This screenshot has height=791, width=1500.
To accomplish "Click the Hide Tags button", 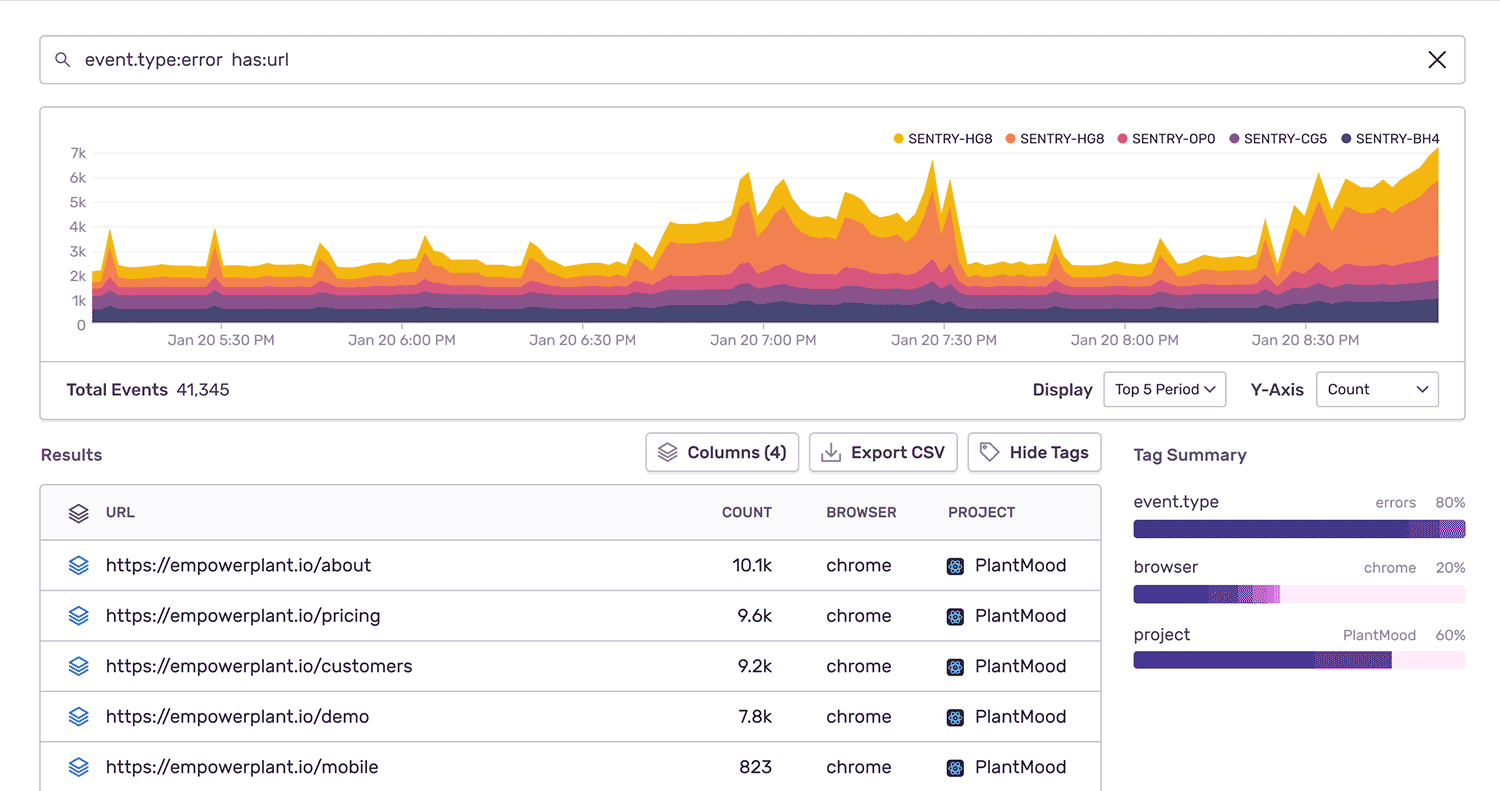I will pos(1034,452).
